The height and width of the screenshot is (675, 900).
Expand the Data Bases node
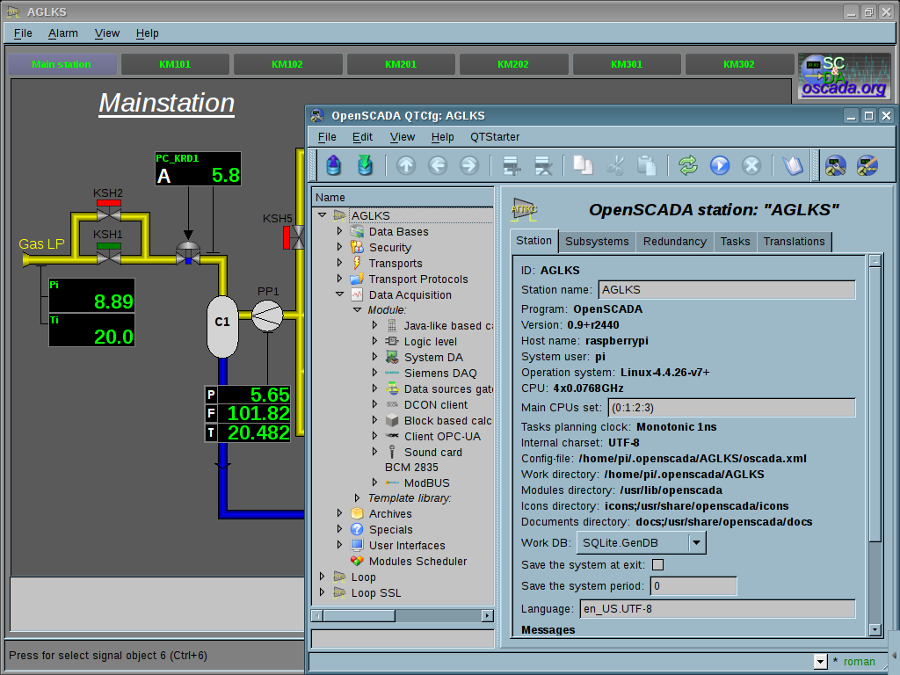pyautogui.click(x=339, y=231)
